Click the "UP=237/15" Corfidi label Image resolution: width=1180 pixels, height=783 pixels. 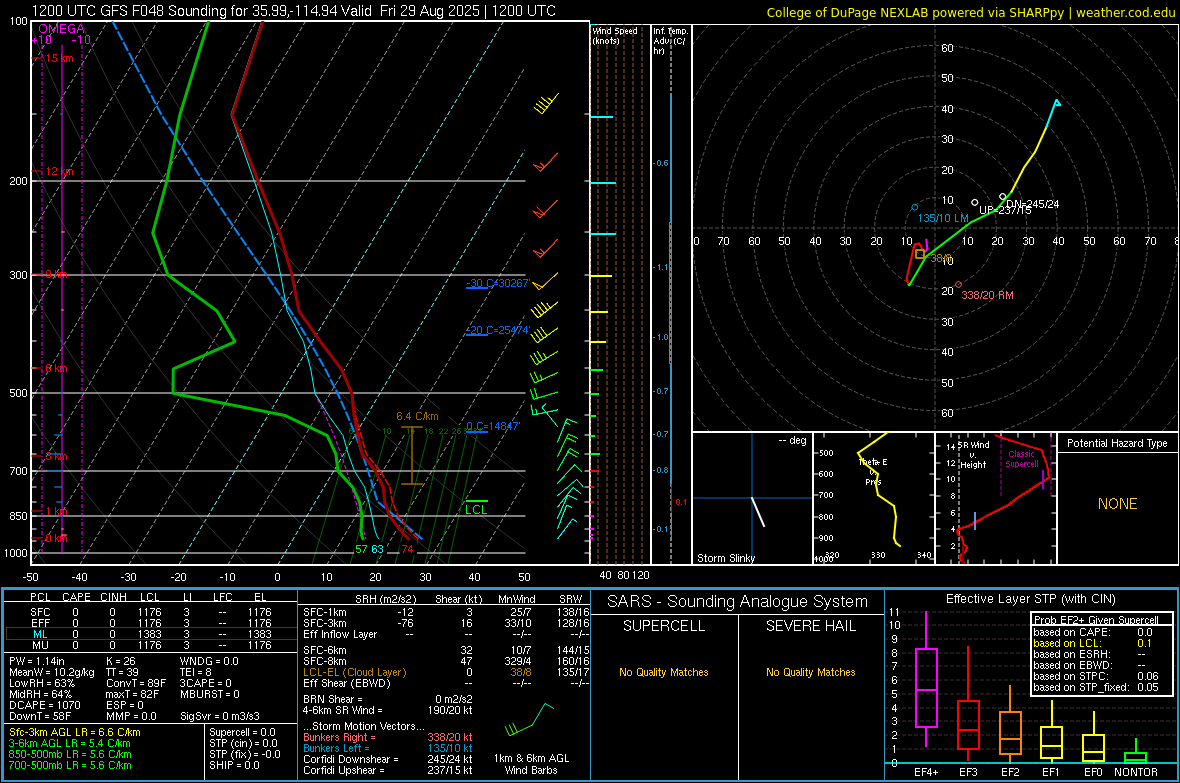pyautogui.click(x=1005, y=210)
